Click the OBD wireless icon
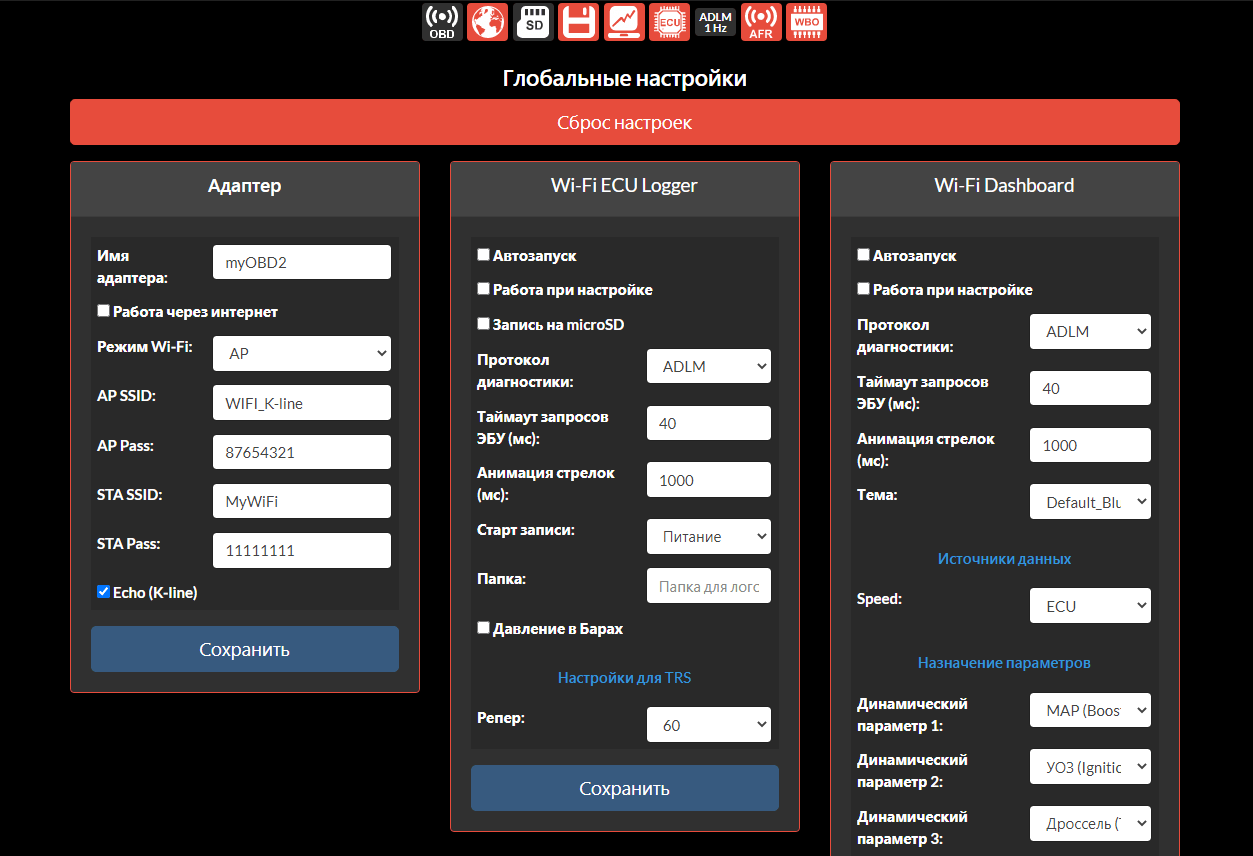 click(x=442, y=22)
